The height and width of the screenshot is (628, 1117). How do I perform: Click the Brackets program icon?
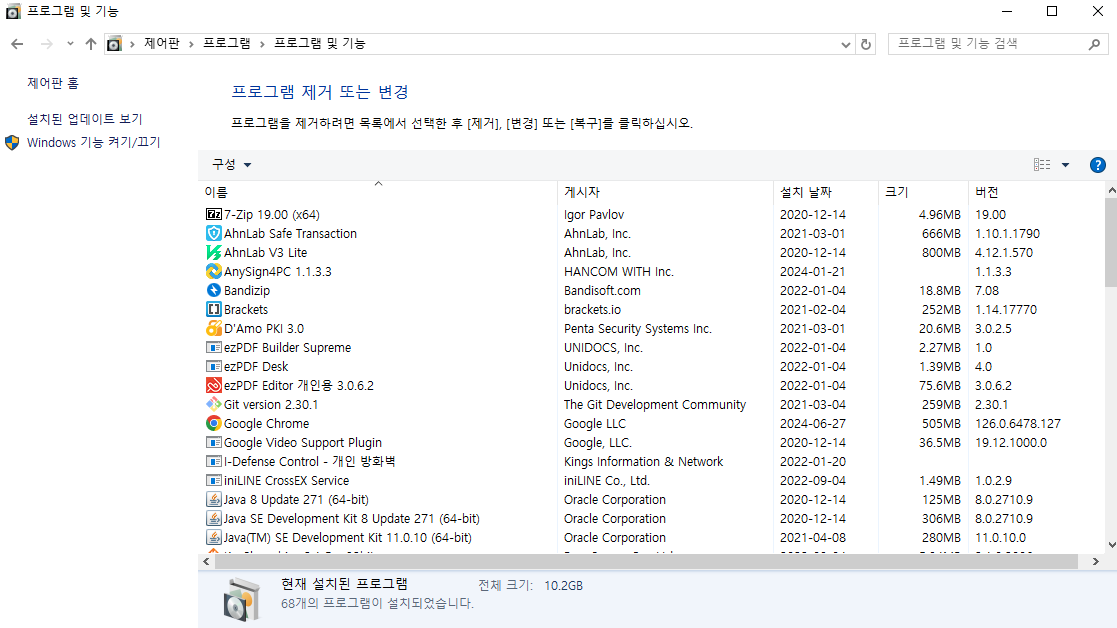pyautogui.click(x=213, y=309)
